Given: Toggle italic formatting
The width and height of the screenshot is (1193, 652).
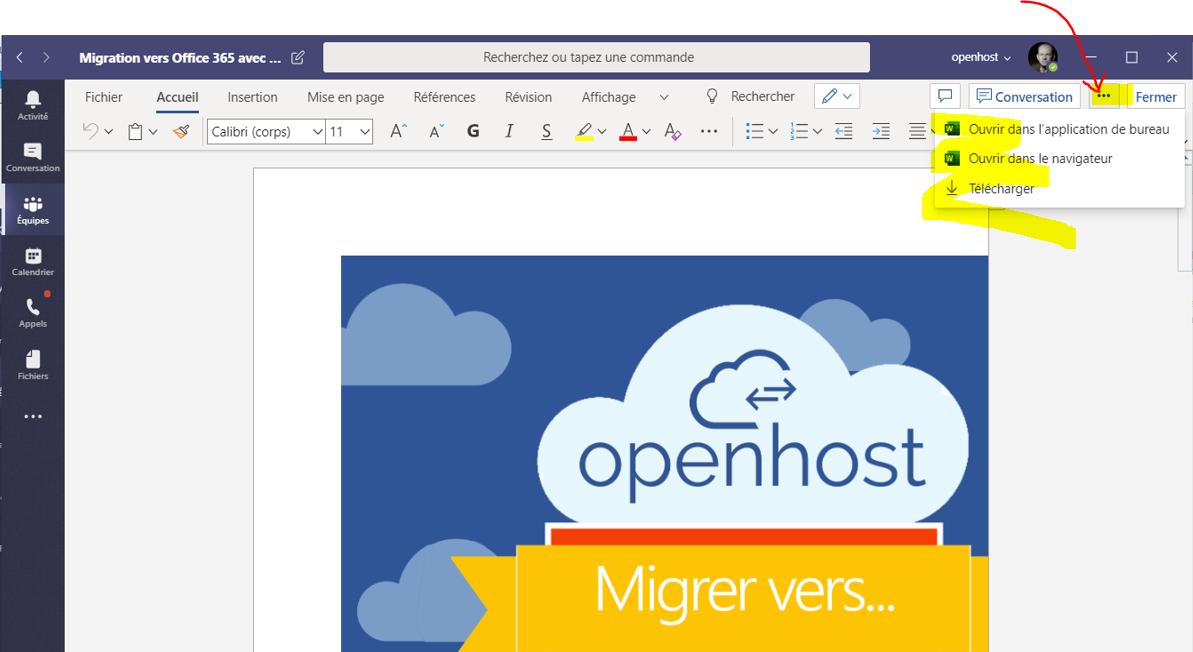Looking at the screenshot, I should [509, 131].
